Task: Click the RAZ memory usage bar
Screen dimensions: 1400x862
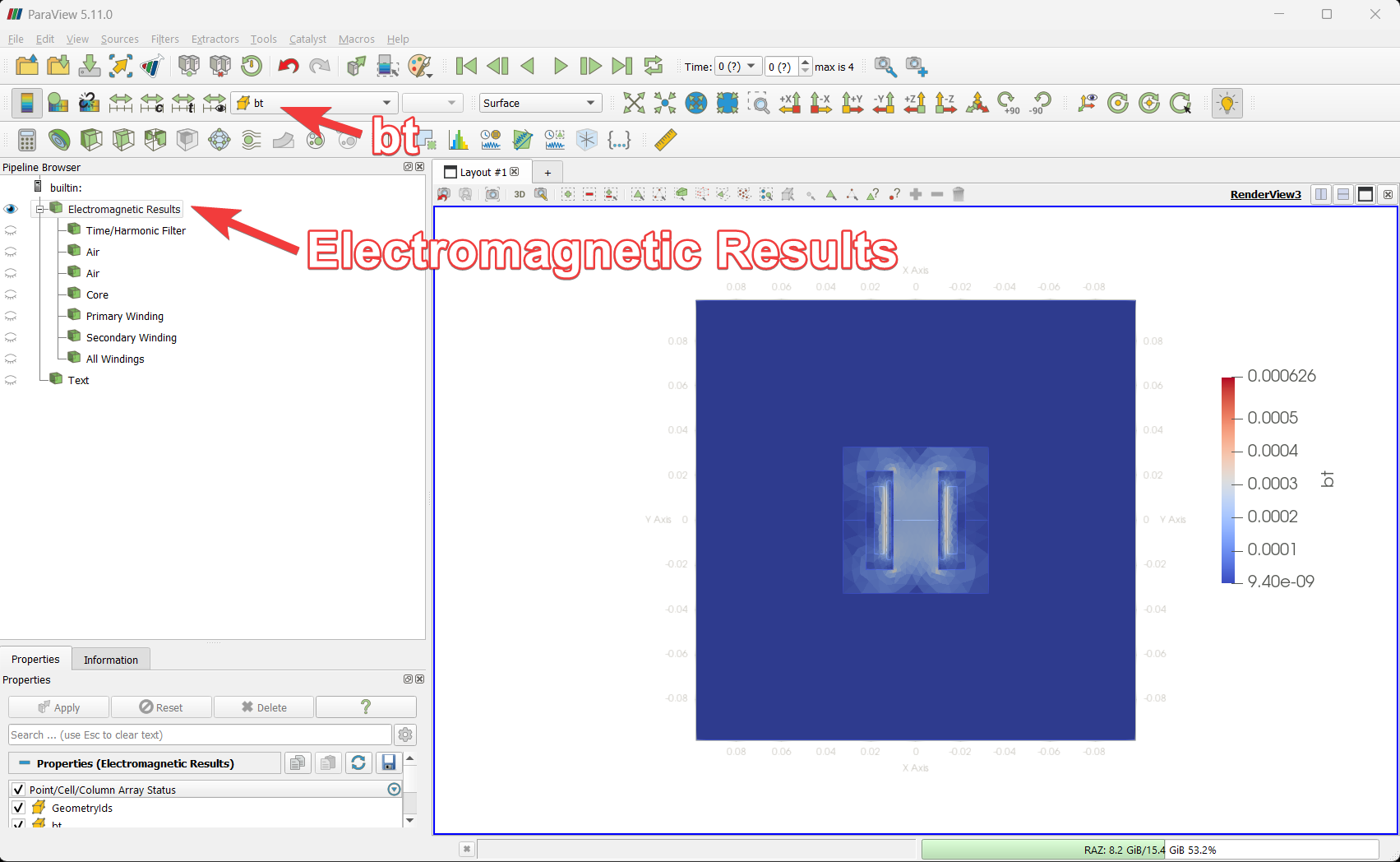Action: pyautogui.click(x=1149, y=850)
